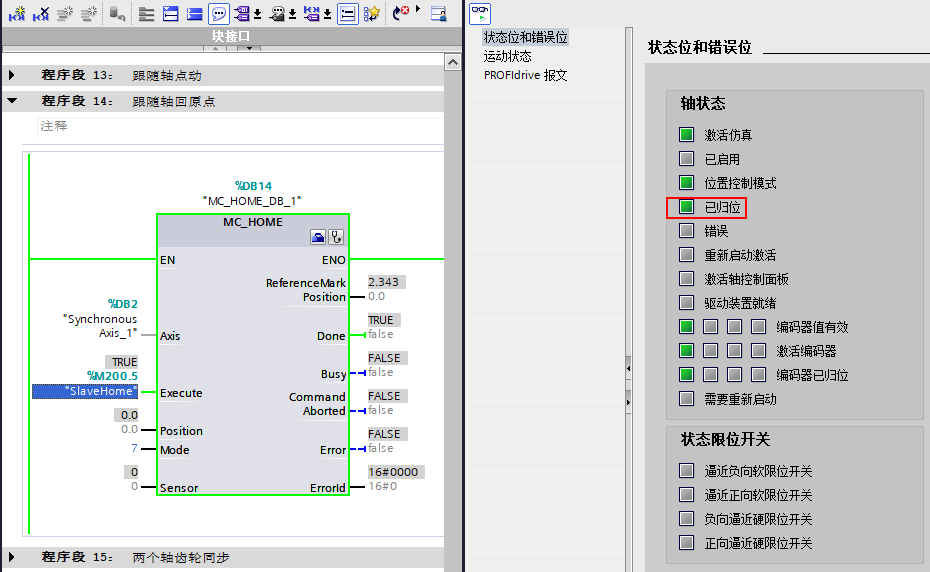Viewport: 930px width, 572px height.
Task: Click the 需要重新启动 status indicator
Action: click(686, 398)
